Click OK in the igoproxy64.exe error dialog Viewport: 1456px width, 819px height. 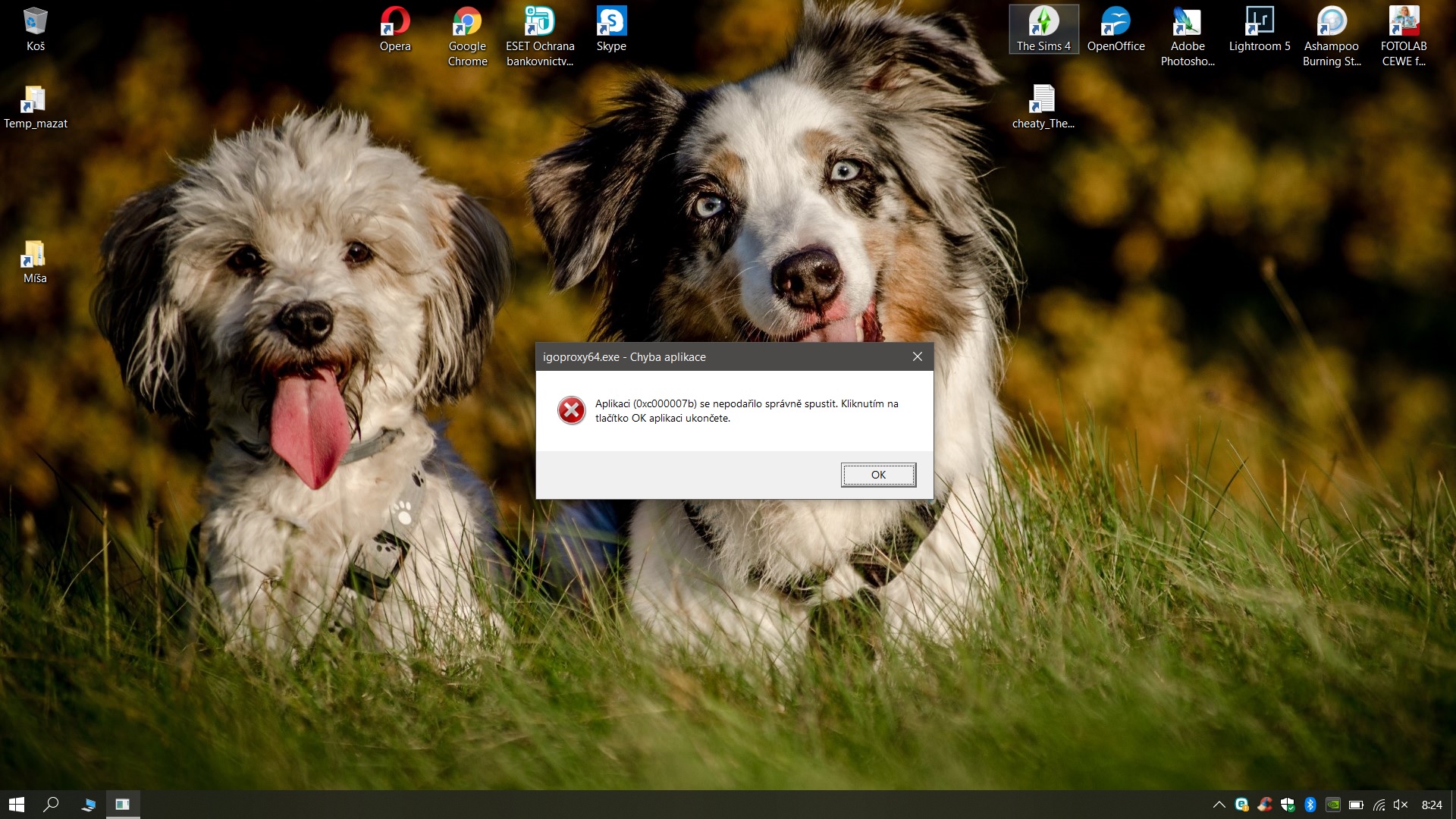coord(878,475)
